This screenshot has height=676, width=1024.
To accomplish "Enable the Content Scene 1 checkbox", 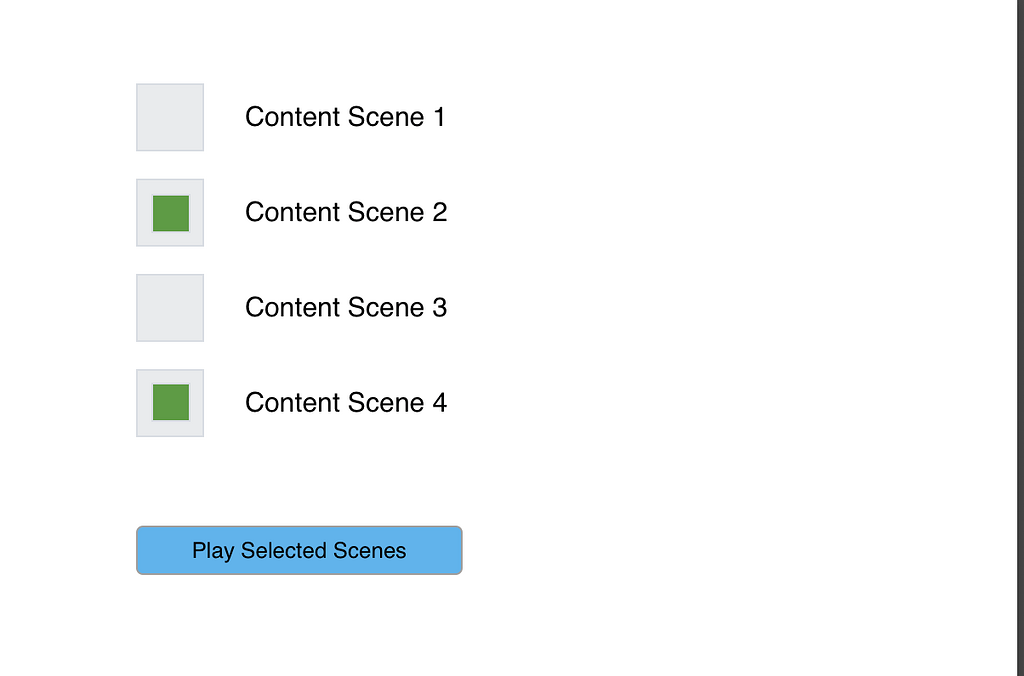I will 169,117.
